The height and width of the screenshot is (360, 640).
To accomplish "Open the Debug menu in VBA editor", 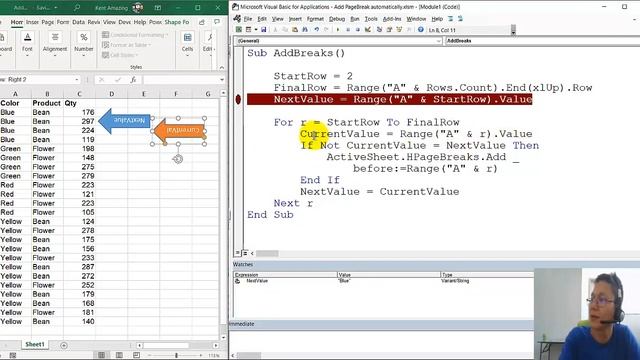I will [337, 19].
